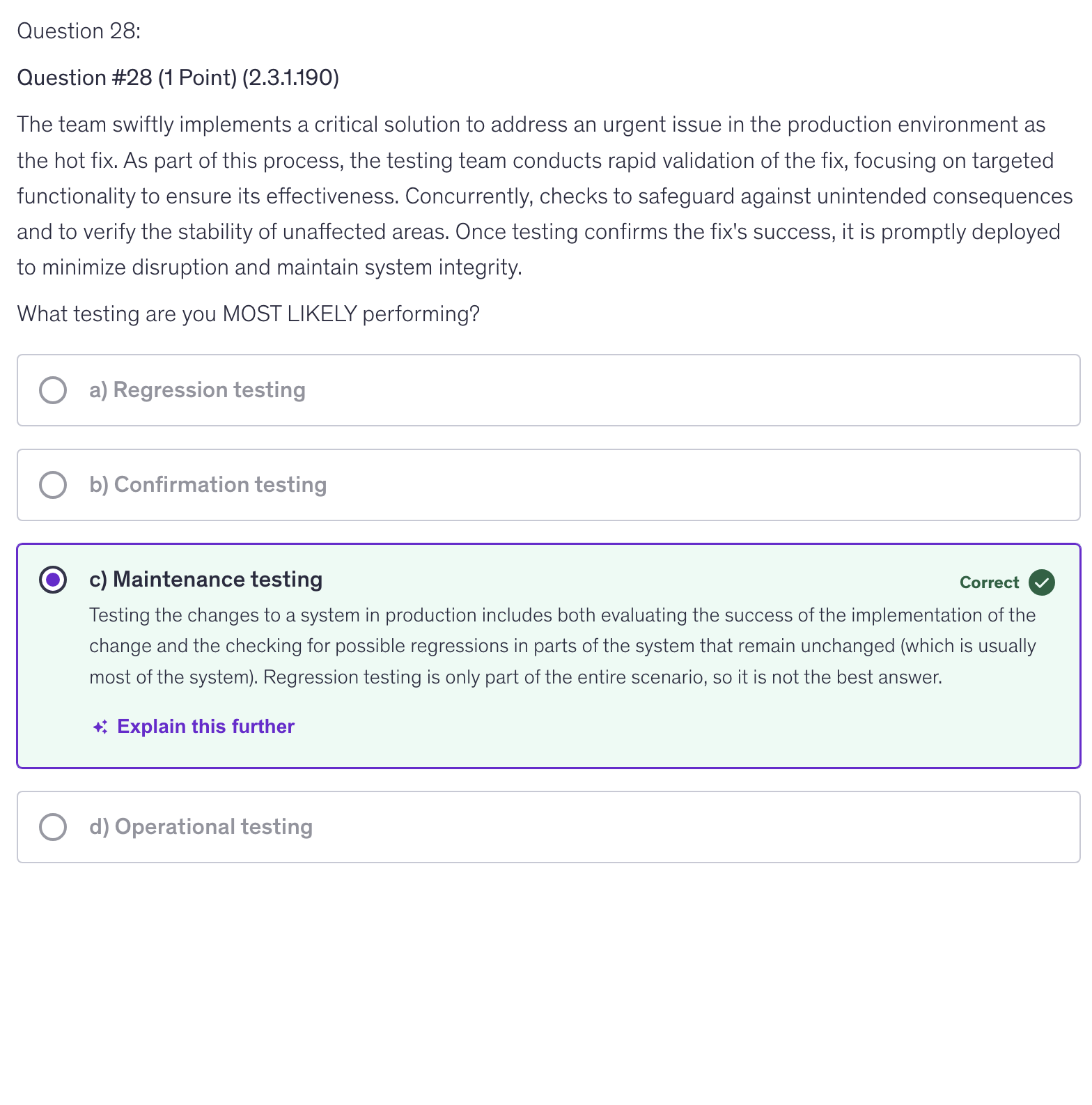Click the selected Maintenance testing radio button
The height and width of the screenshot is (1105, 1092).
(x=53, y=580)
